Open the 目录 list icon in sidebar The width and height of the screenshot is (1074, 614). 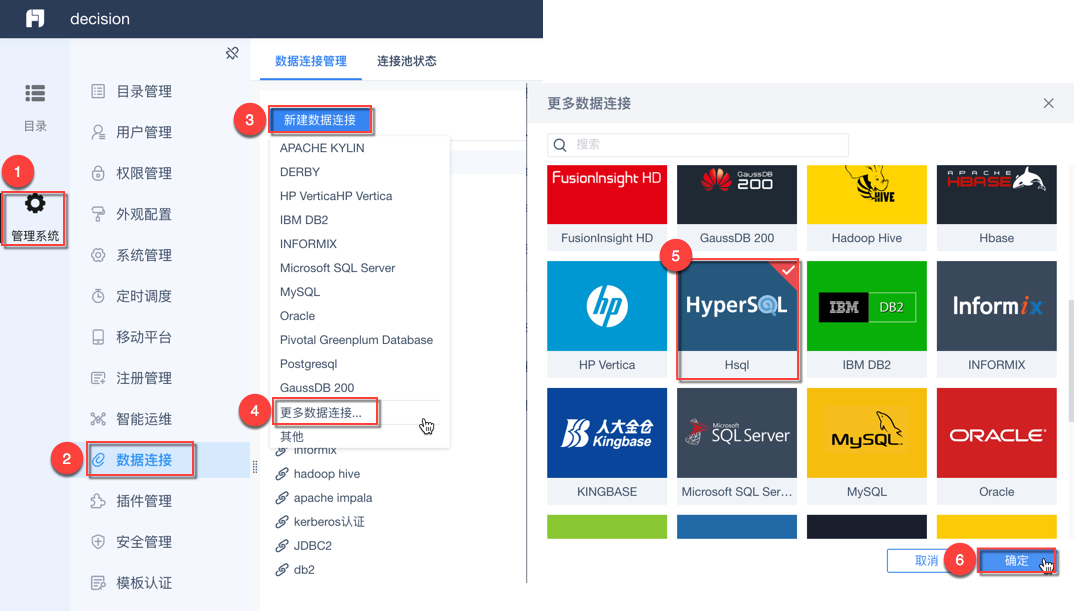35,93
